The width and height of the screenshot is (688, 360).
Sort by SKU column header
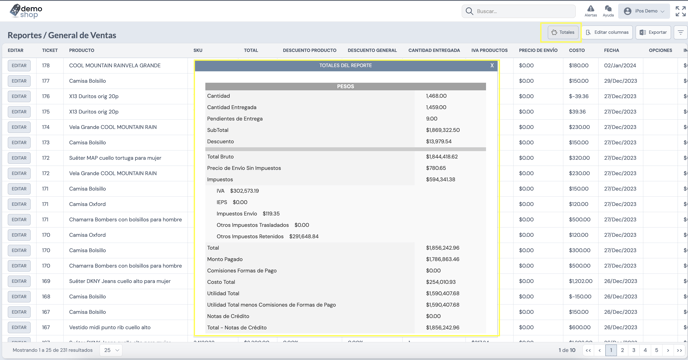(x=198, y=50)
